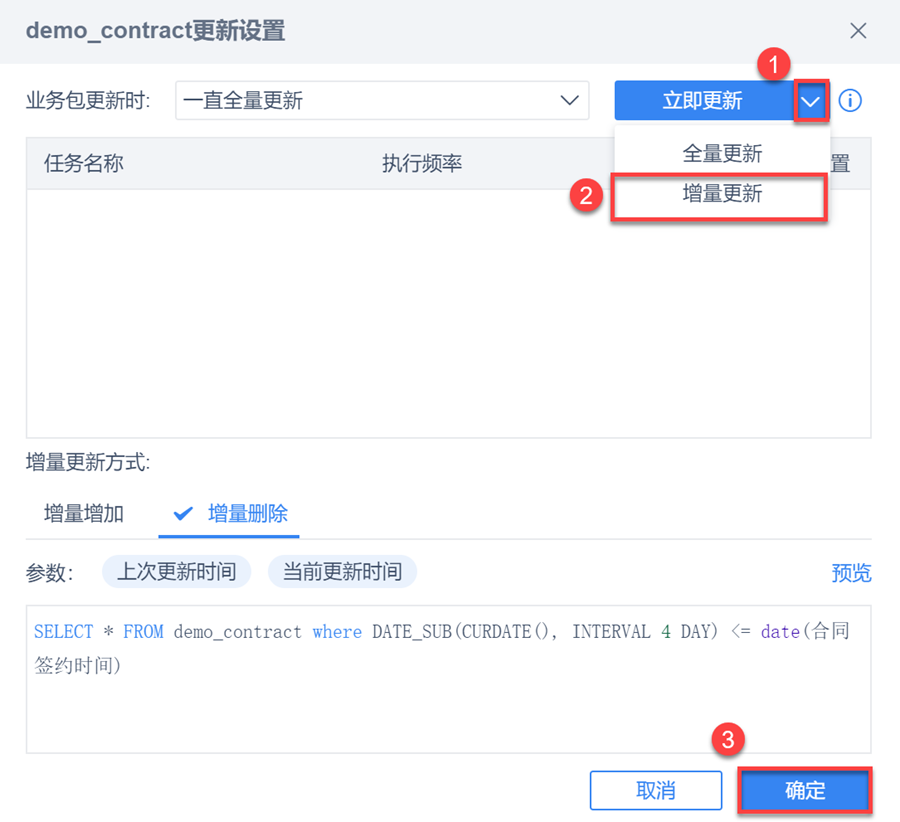Switch to the 增量增加 tab
This screenshot has width=900, height=822.
coord(84,513)
